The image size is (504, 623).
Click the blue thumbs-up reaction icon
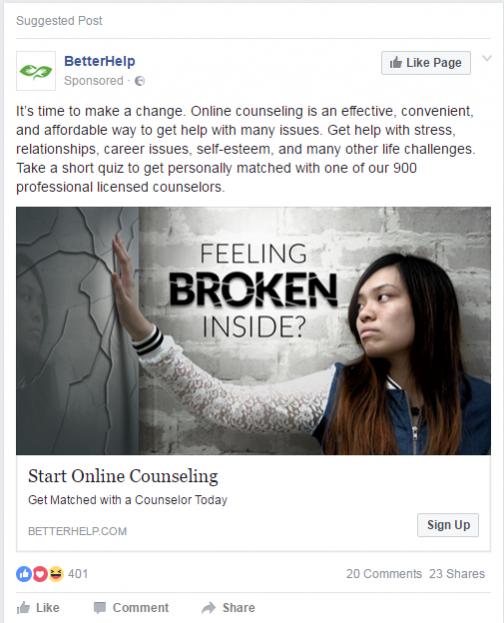tap(24, 574)
